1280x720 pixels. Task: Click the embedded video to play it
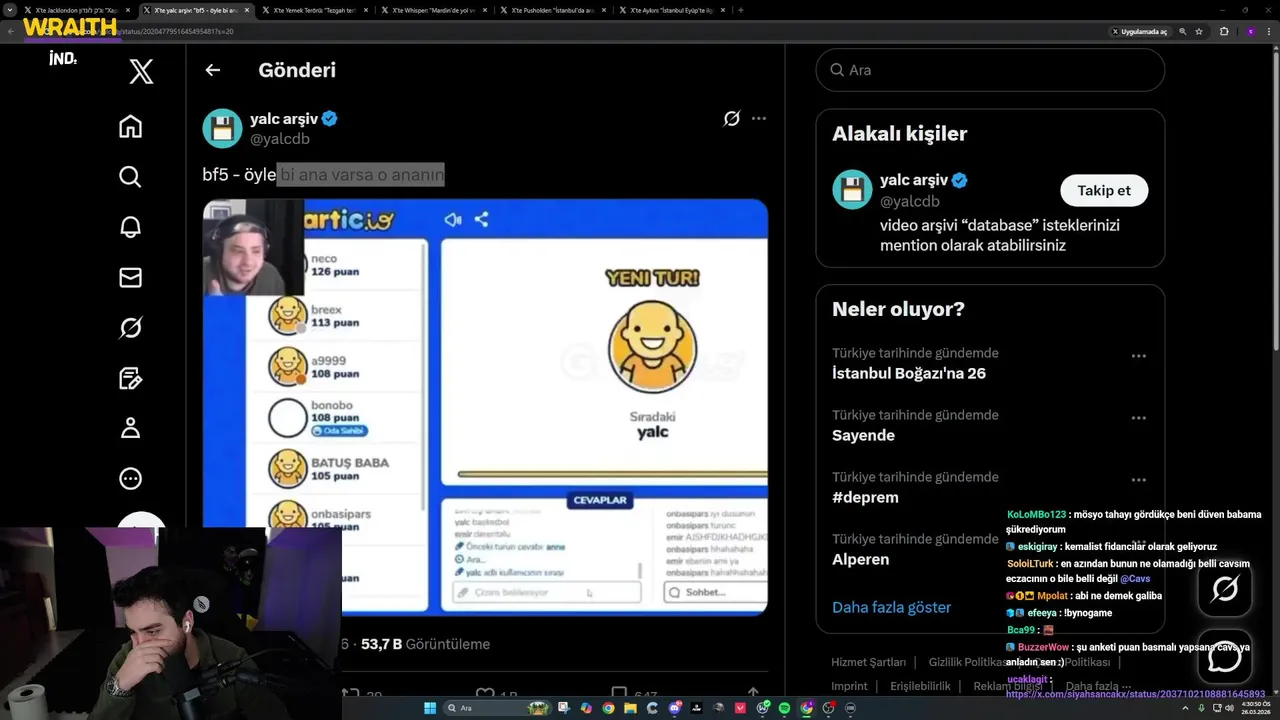click(485, 407)
